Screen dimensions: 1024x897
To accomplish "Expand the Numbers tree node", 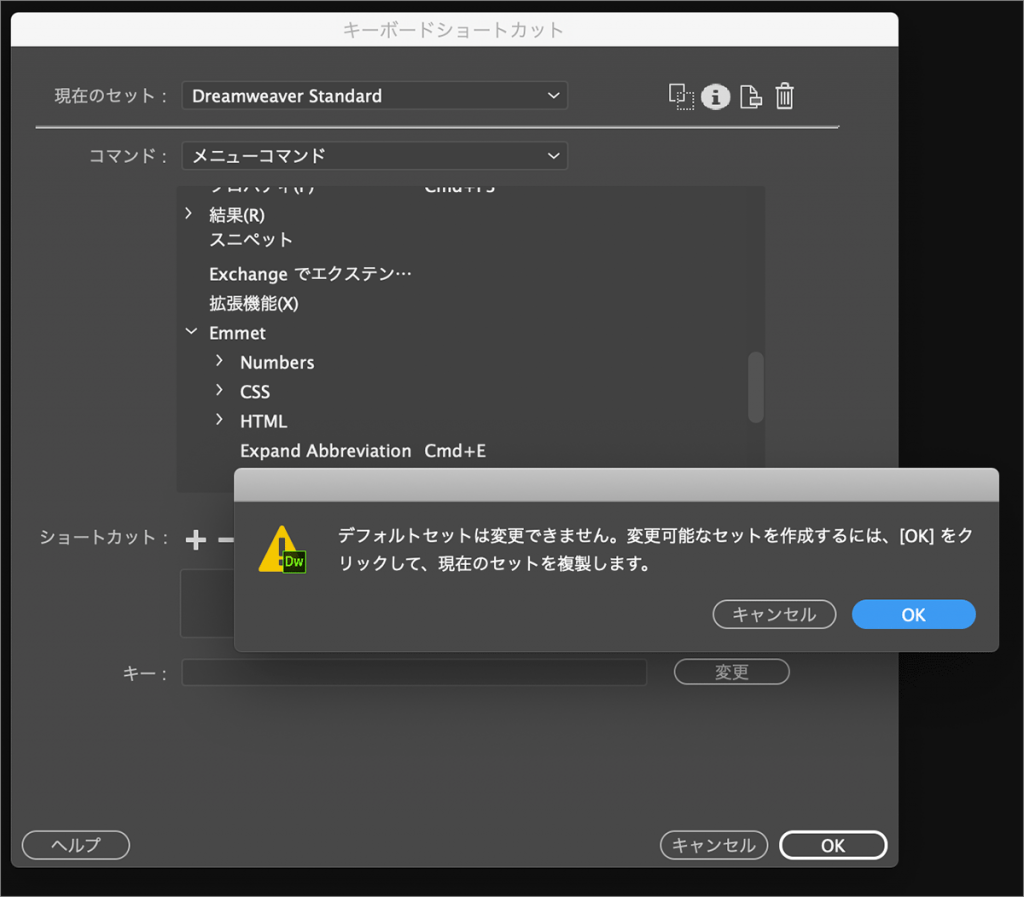I will point(220,362).
